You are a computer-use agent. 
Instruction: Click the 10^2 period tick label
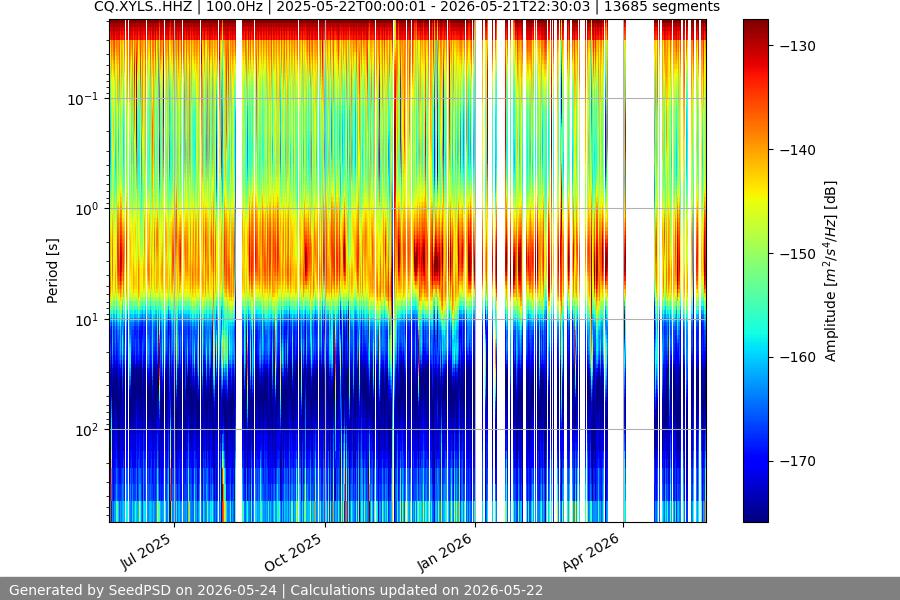coord(86,430)
